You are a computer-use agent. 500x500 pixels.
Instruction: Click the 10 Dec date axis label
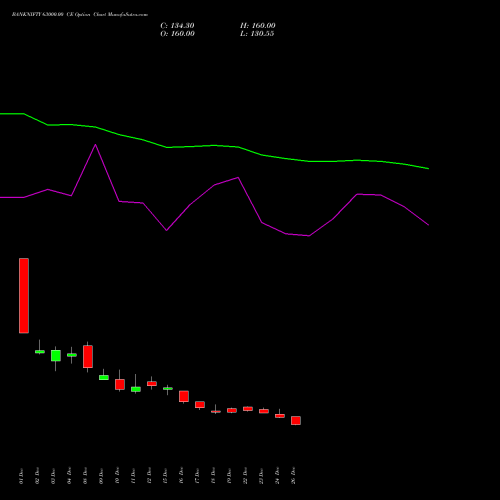[x=117, y=476]
